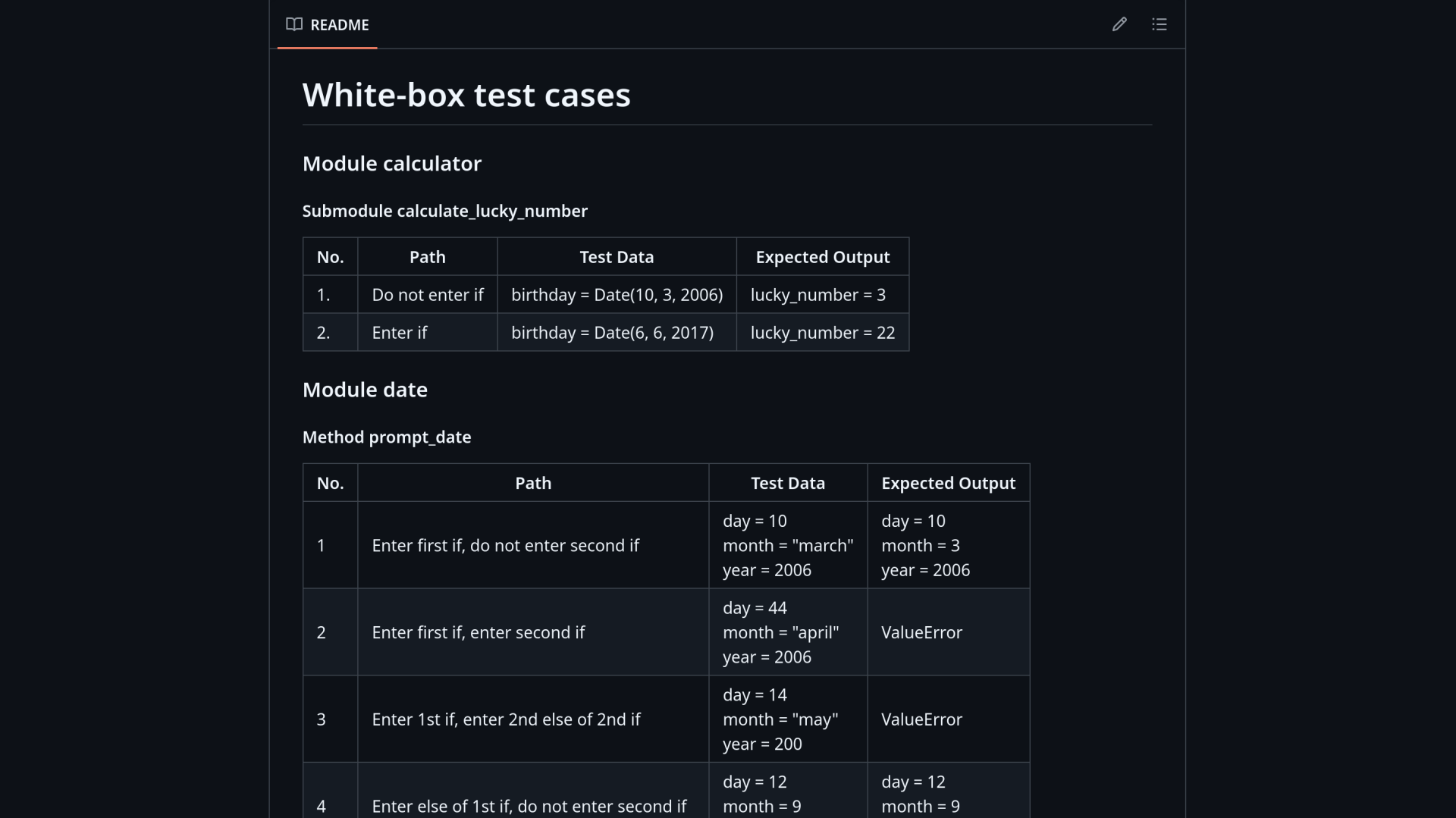Click Enter first if, do not enter second cell
Screen dimensions: 1456x818
533,545
